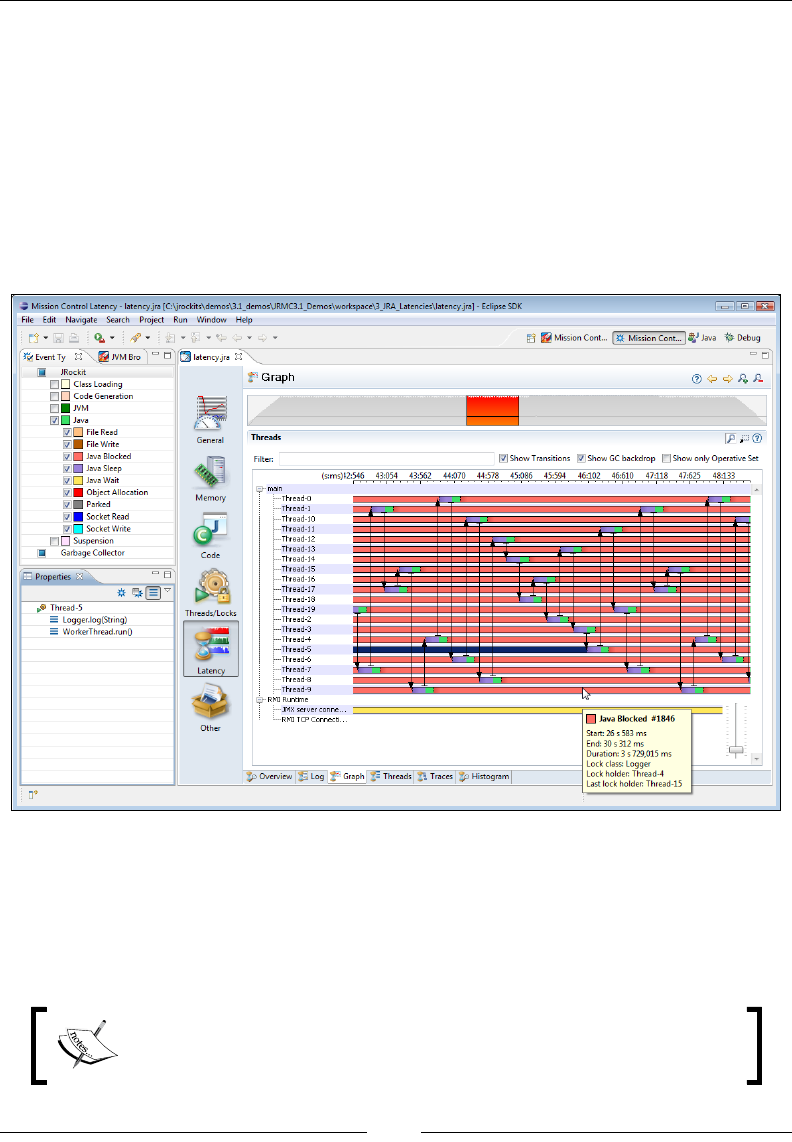The height and width of the screenshot is (1142, 792).
Task: Click the fast view icon in status bar
Action: coord(33,795)
